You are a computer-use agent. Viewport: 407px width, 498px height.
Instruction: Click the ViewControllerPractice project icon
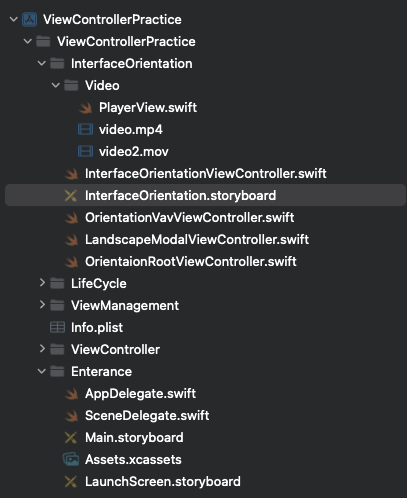(29, 19)
